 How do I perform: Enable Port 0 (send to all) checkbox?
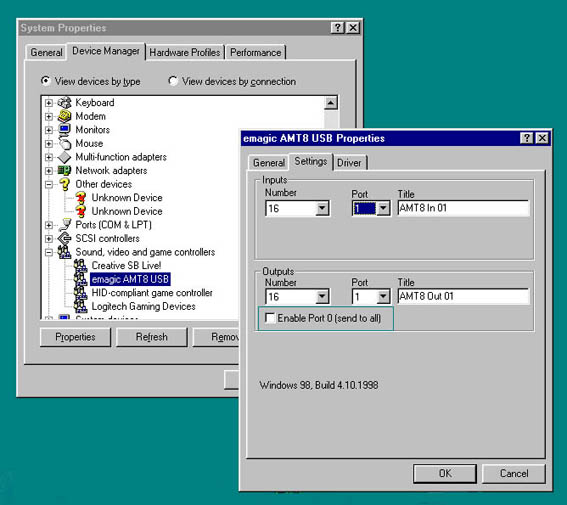[270, 318]
